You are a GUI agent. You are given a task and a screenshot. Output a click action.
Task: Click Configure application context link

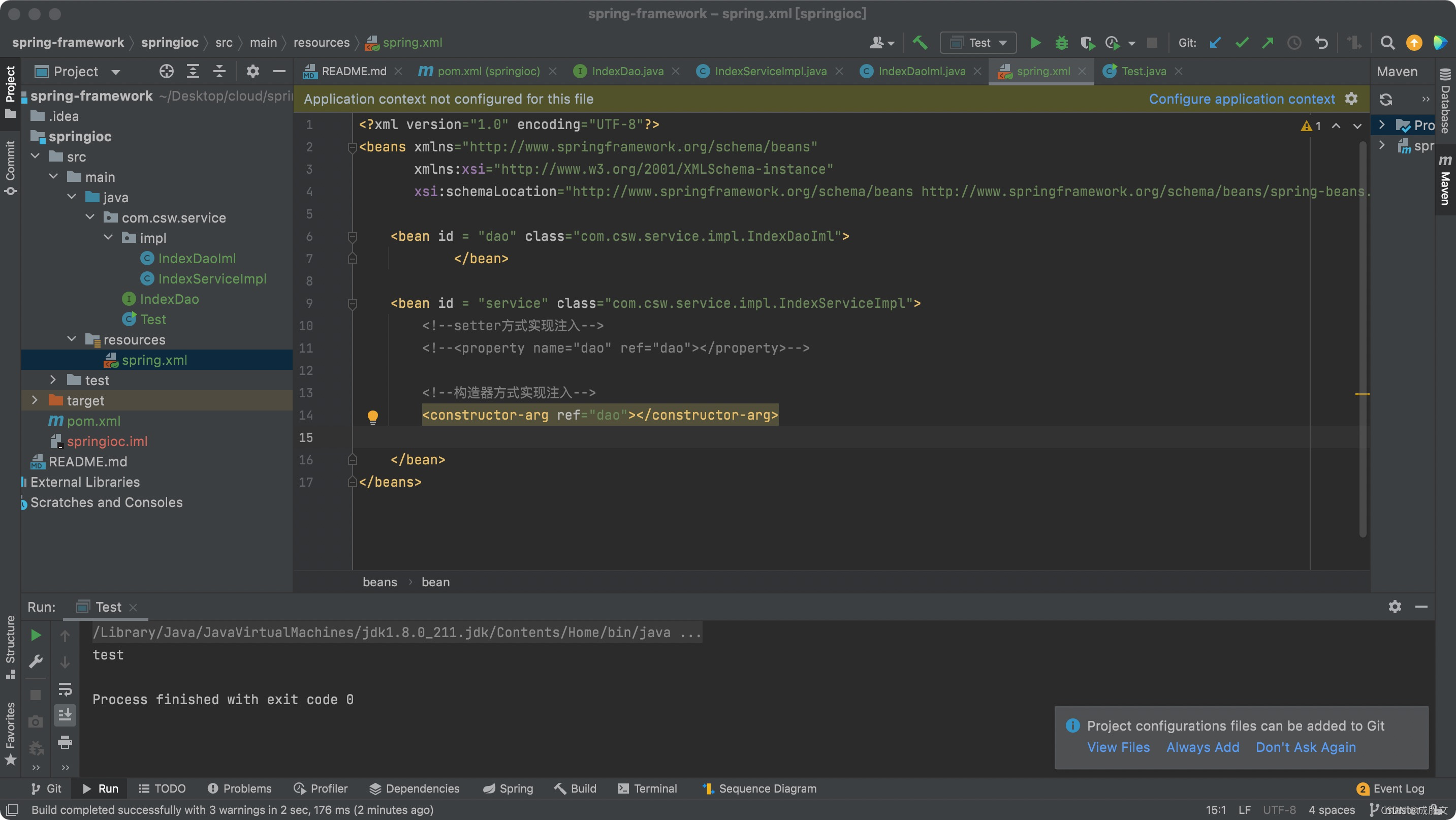tap(1242, 99)
